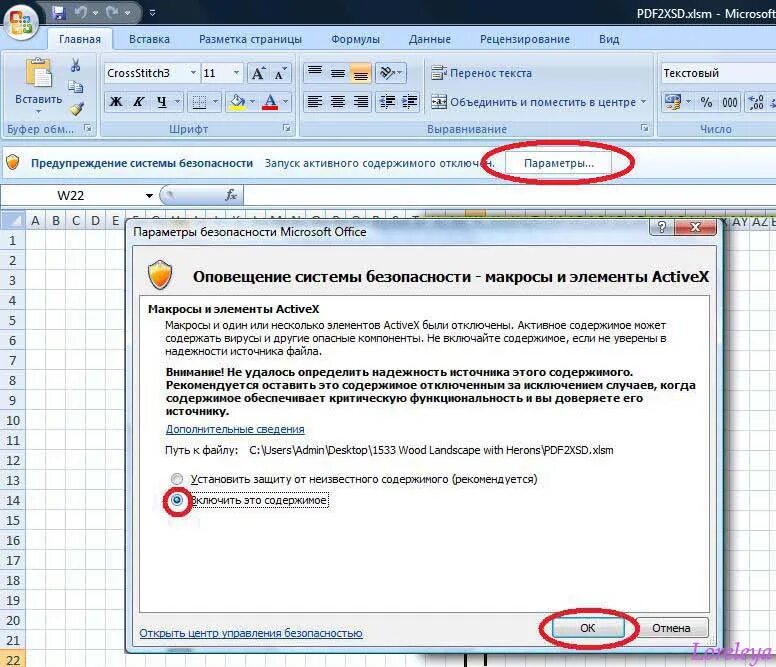Open the font color dropdown arrow
Image resolution: width=776 pixels, height=667 pixels.
[286, 102]
